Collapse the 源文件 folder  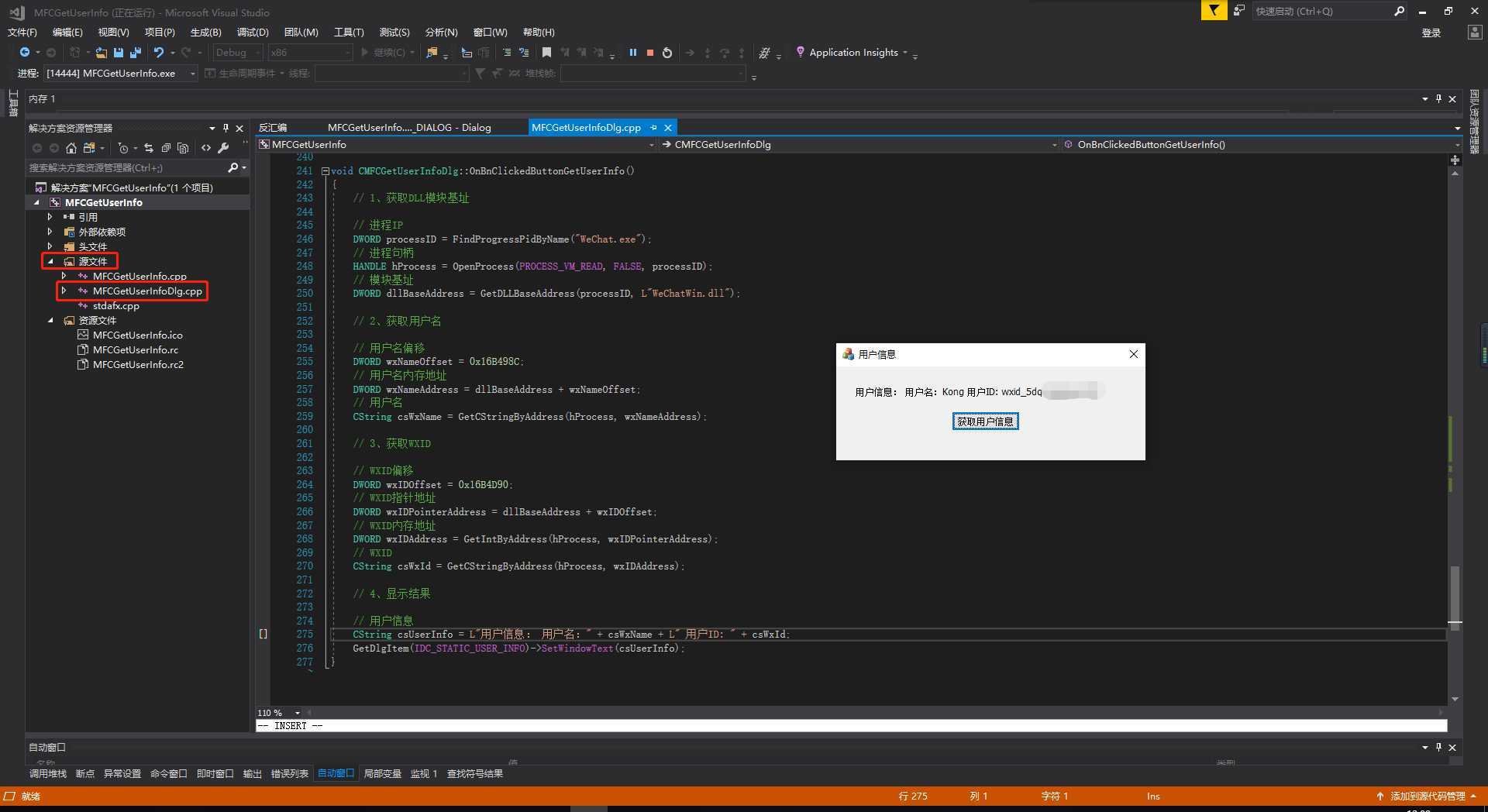tap(50, 261)
